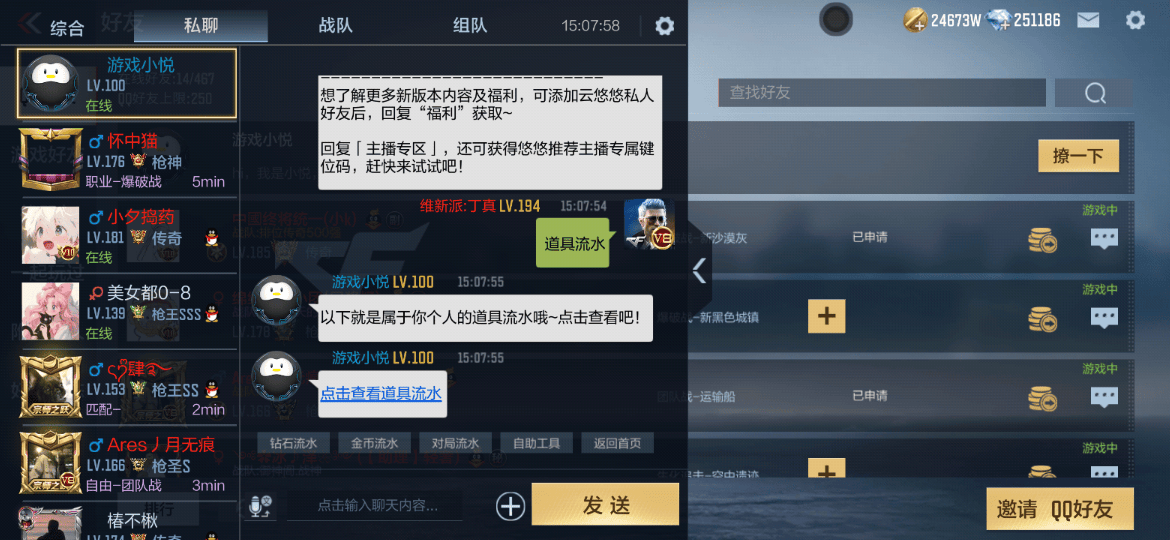Click the friend search magnifier button

click(x=1094, y=93)
